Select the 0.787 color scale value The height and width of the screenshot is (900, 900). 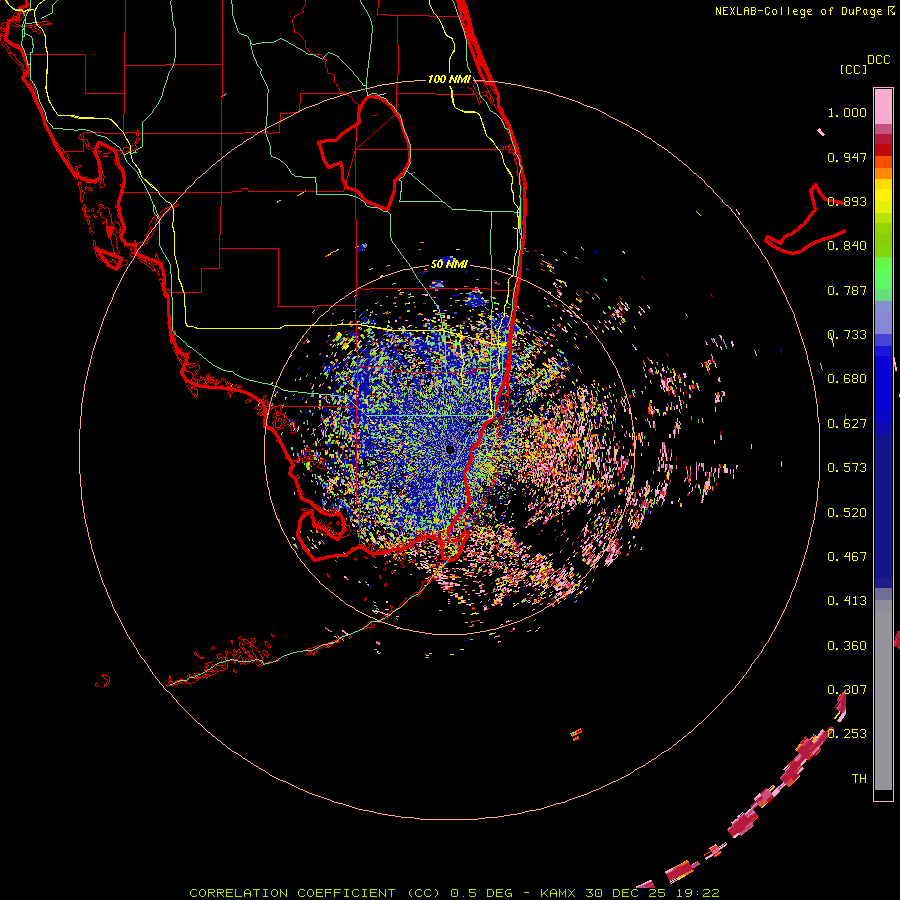(847, 290)
